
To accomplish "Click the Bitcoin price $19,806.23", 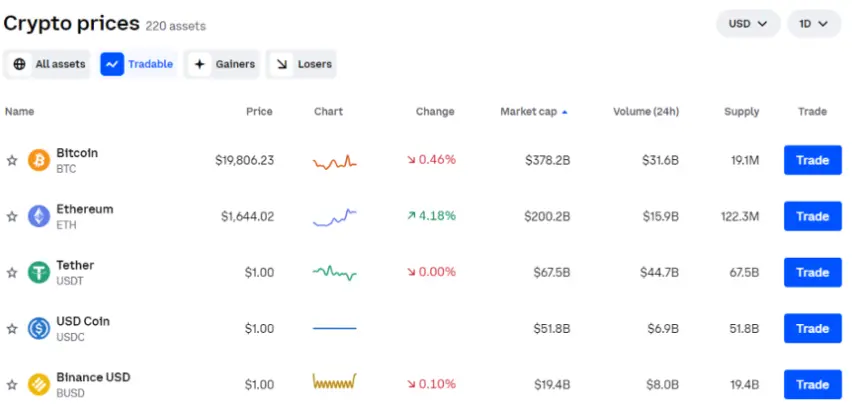I will coord(245,160).
